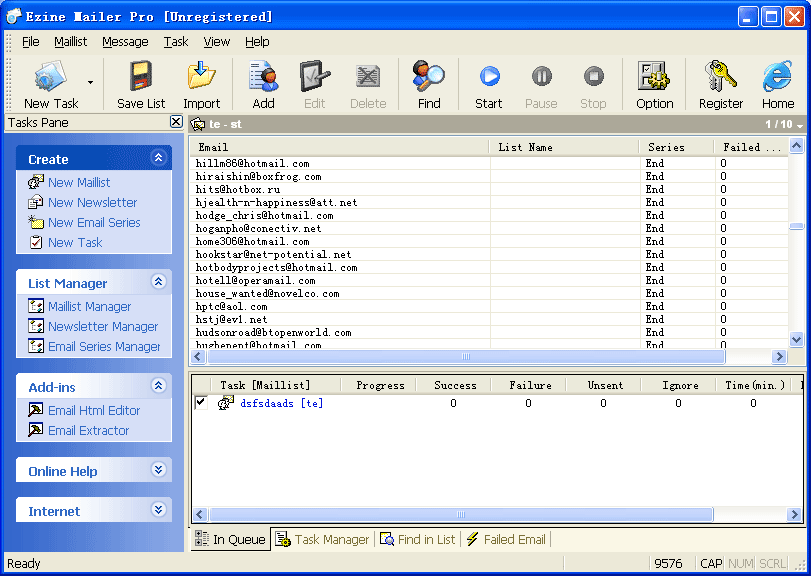The height and width of the screenshot is (576, 811).
Task: Click the Maillist Manager icon
Action: tap(36, 306)
